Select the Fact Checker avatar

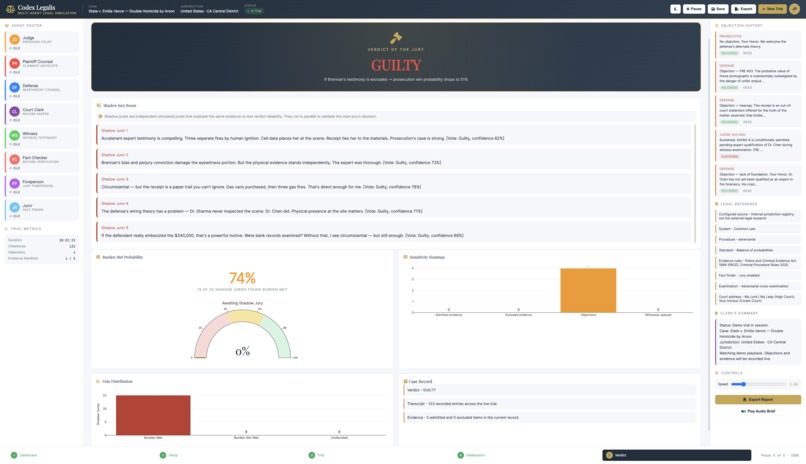pos(14,159)
